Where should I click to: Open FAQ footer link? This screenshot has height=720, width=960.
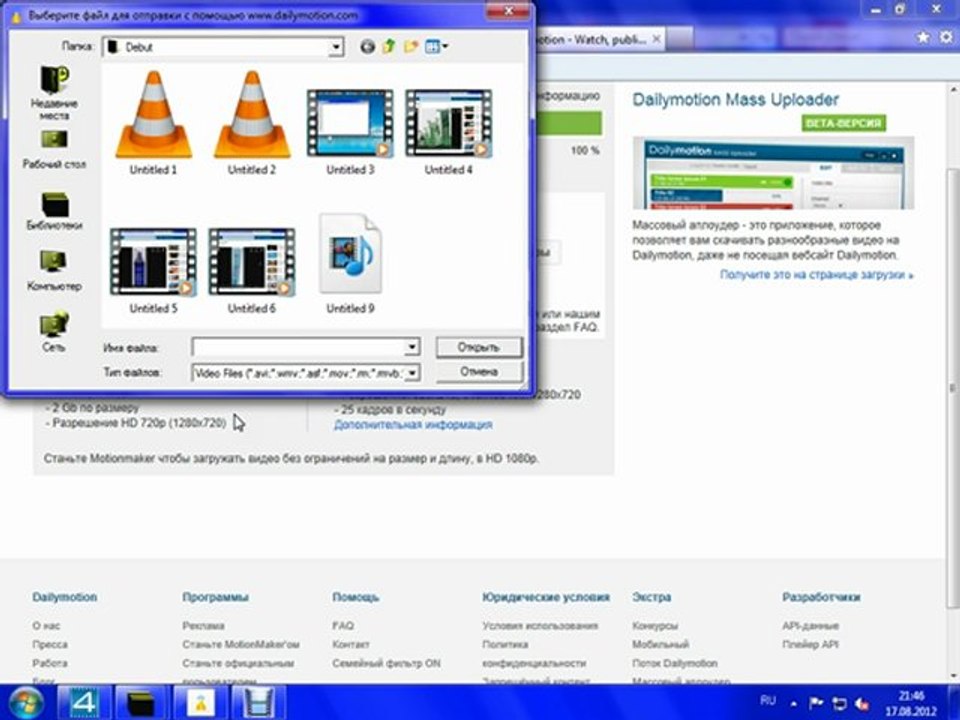pos(343,626)
